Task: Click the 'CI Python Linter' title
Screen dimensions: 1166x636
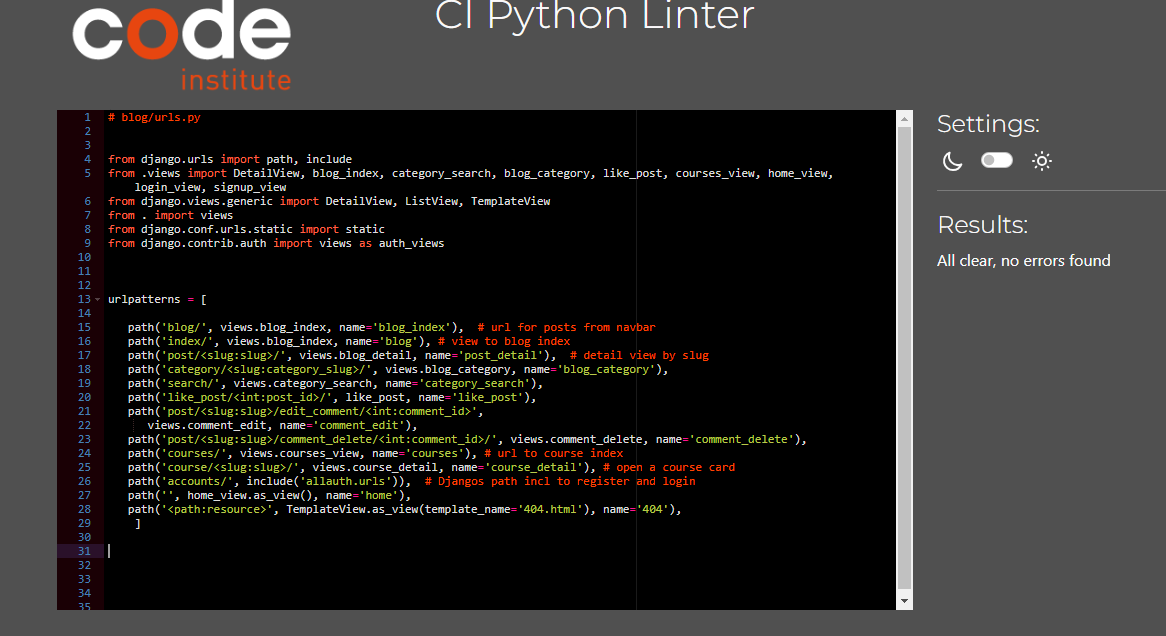Action: [x=594, y=16]
